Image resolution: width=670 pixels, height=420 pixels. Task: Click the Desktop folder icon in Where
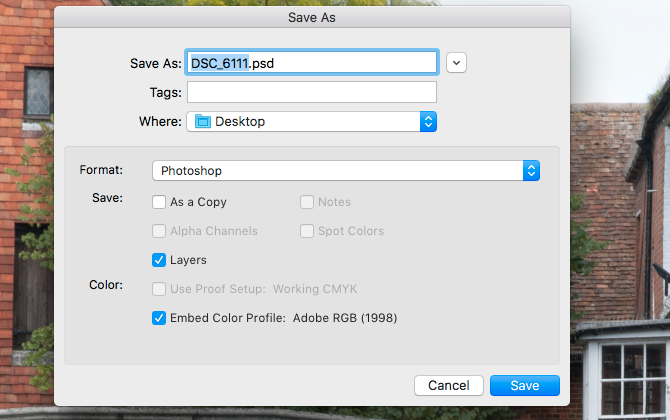pos(203,122)
